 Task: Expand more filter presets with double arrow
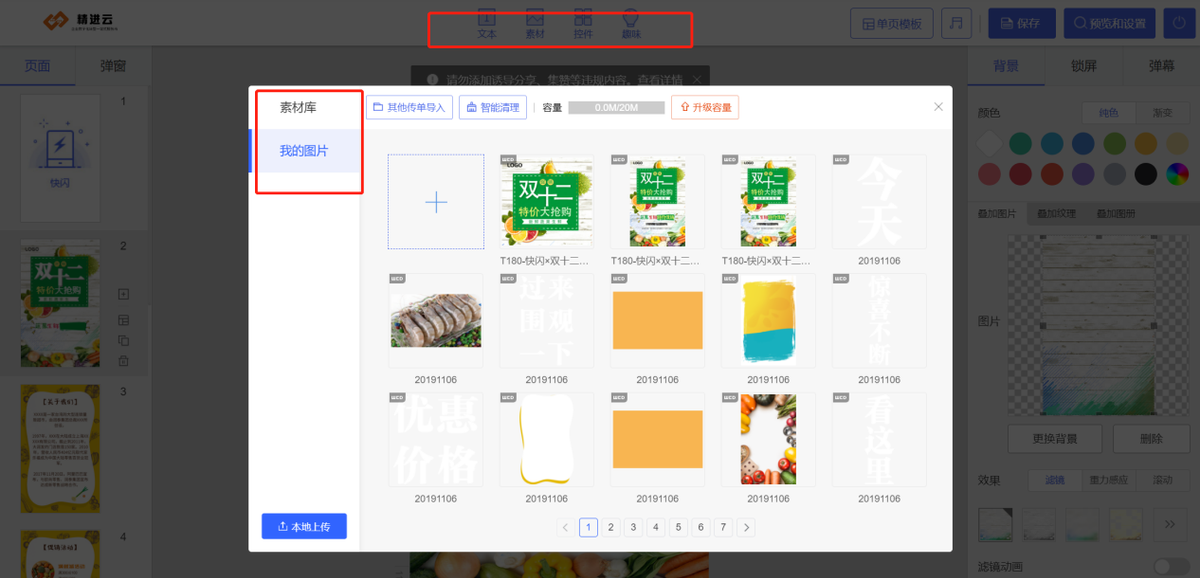click(x=1170, y=523)
